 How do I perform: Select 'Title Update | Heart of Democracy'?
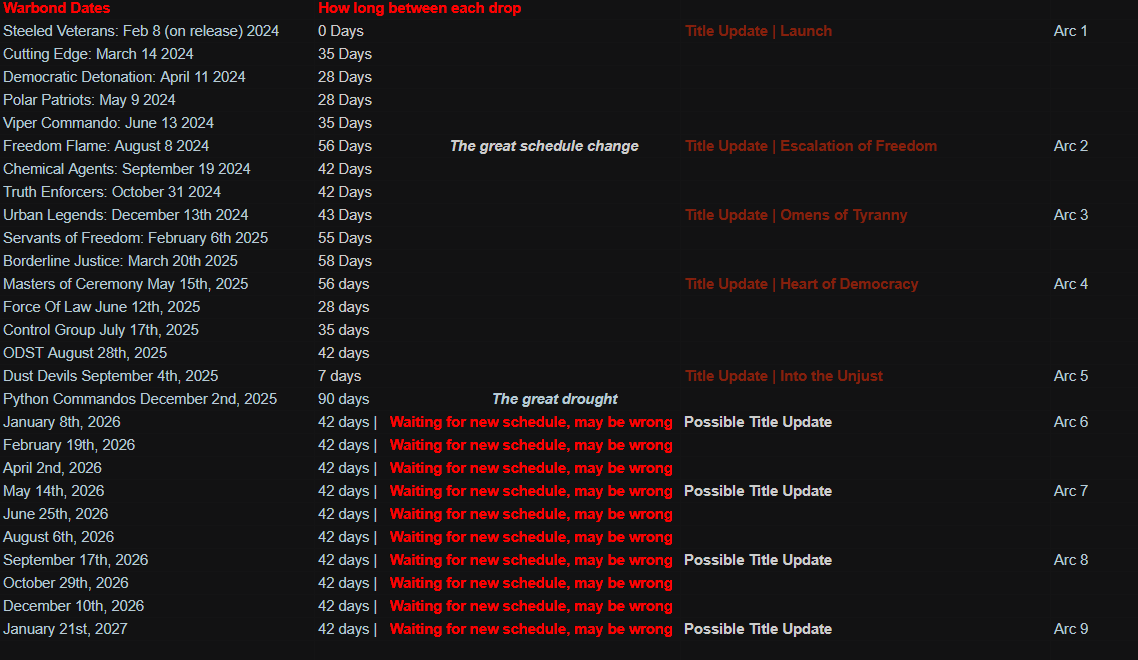point(801,284)
